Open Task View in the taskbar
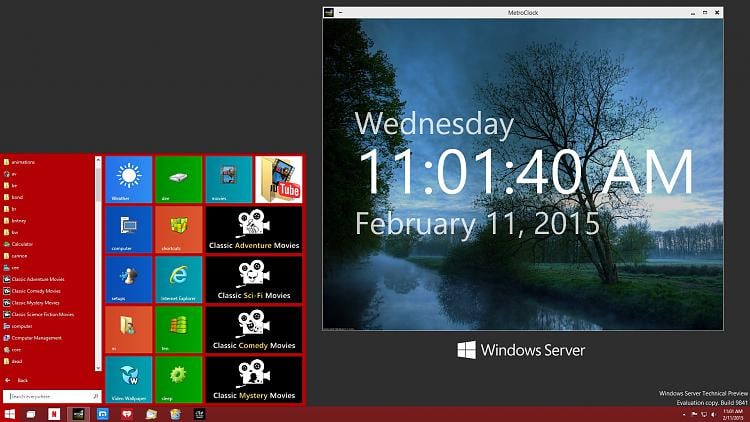 31,414
